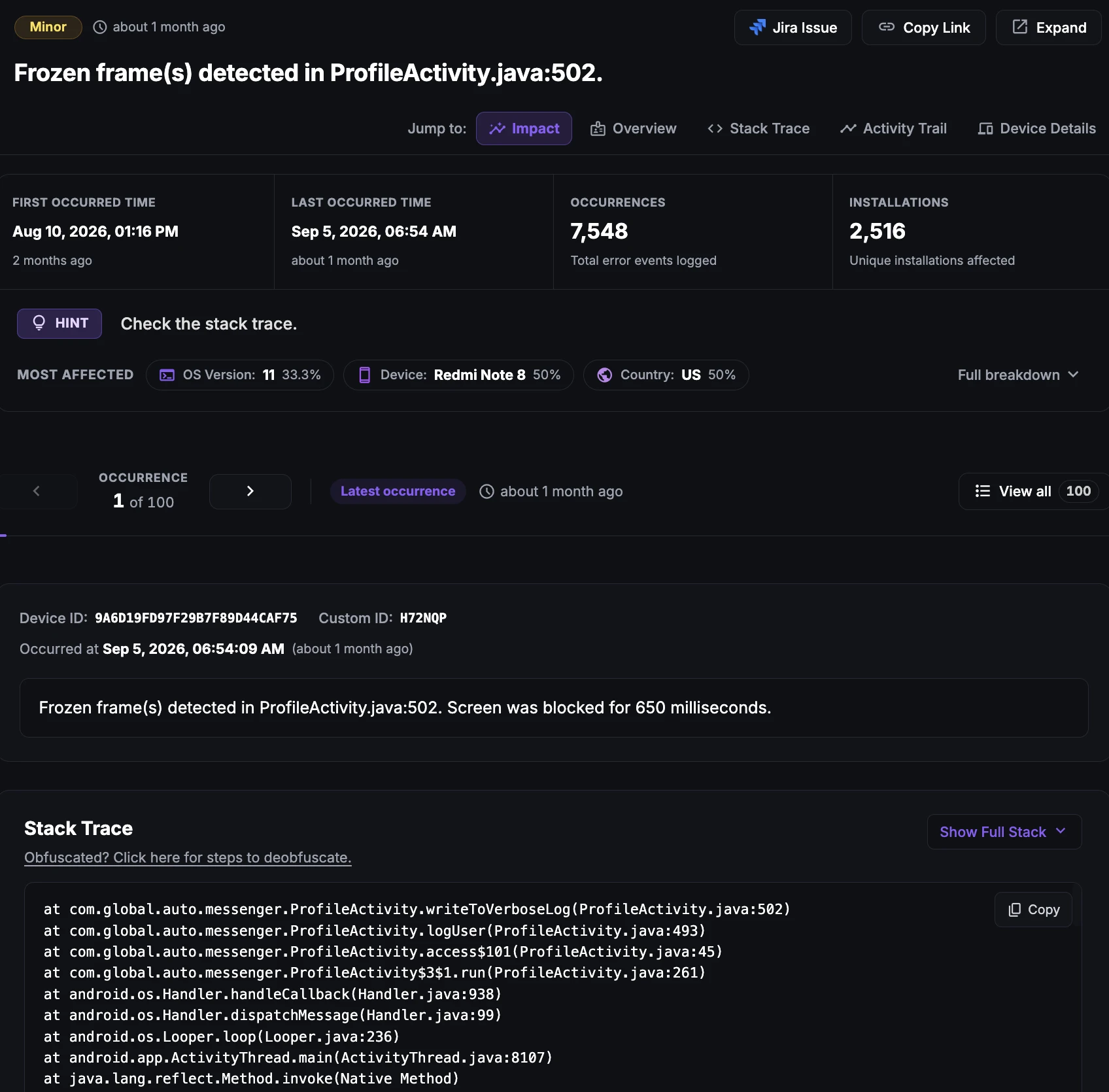Screen dimensions: 1109x1092
Task: Jump to the Overview section
Action: (633, 128)
